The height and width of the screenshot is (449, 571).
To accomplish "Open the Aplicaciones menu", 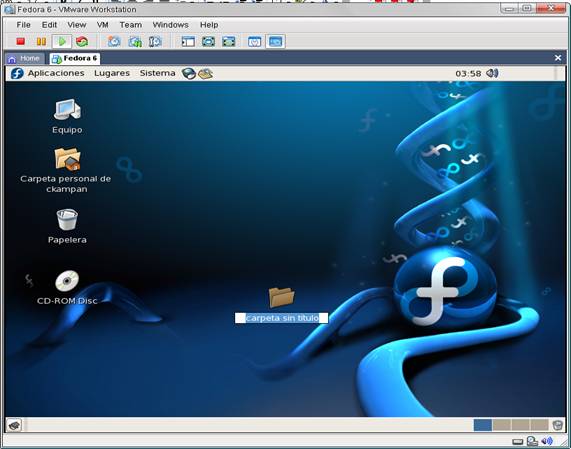I will point(56,73).
